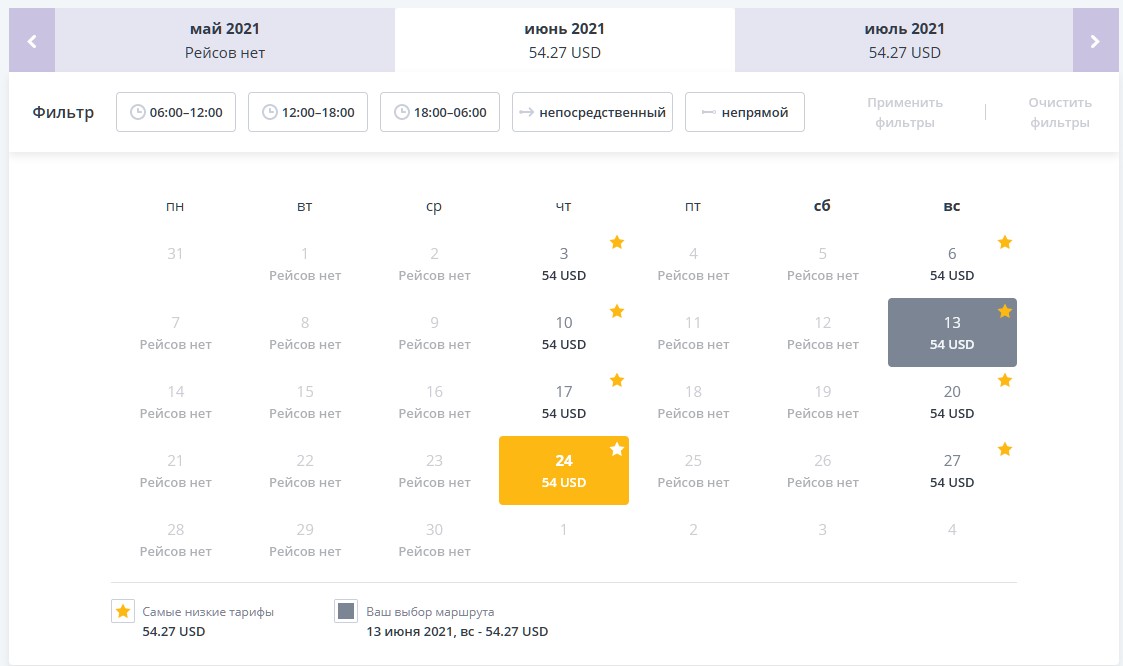
Task: Select the highlighted June 24 date
Action: (x=563, y=471)
